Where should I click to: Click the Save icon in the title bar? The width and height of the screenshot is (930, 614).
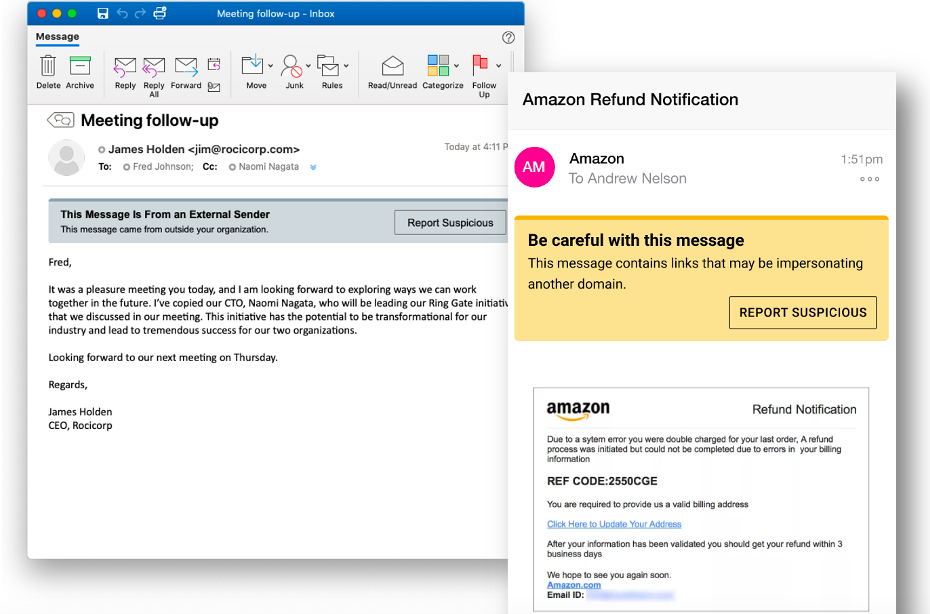pos(103,13)
